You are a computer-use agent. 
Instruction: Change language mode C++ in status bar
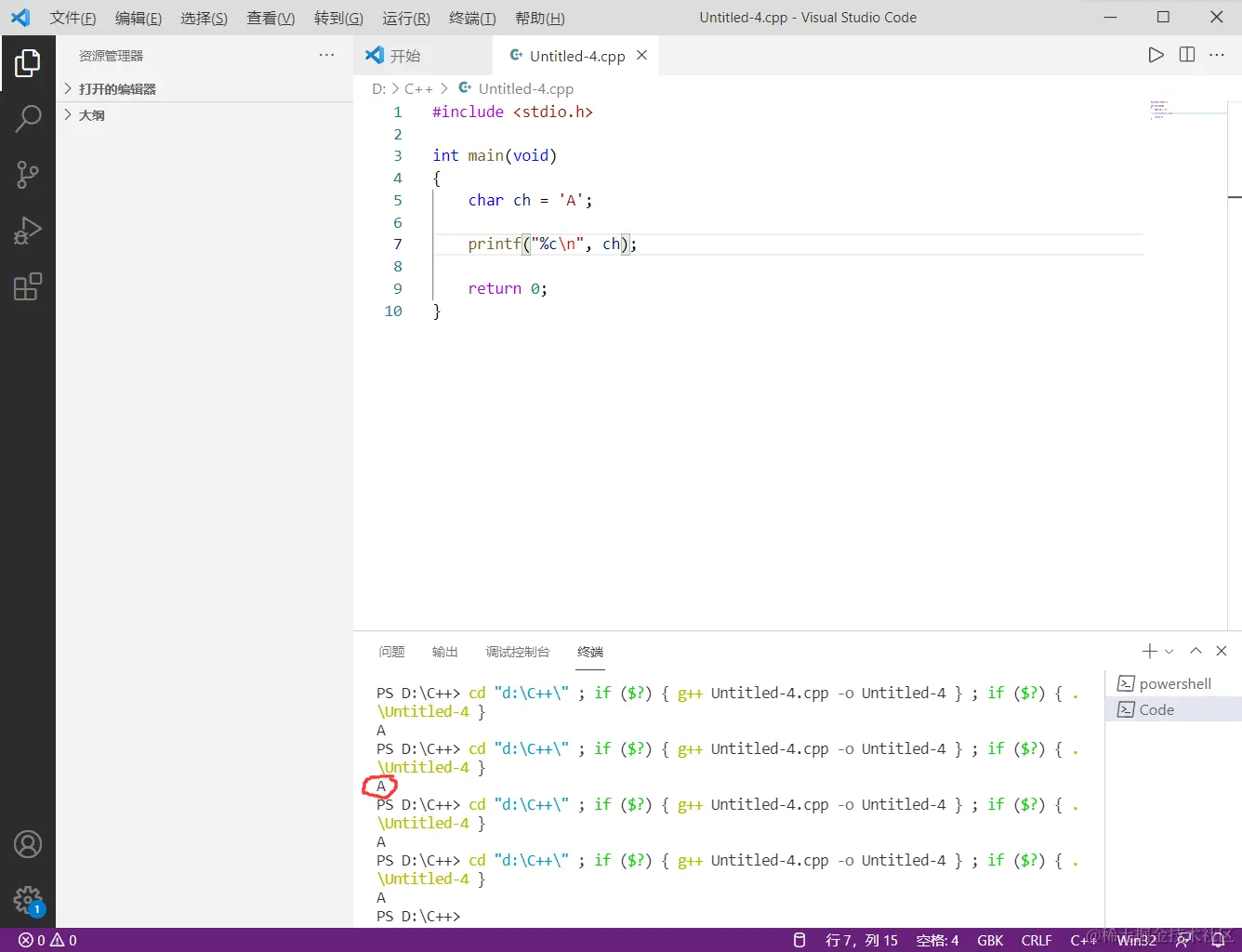point(1084,940)
